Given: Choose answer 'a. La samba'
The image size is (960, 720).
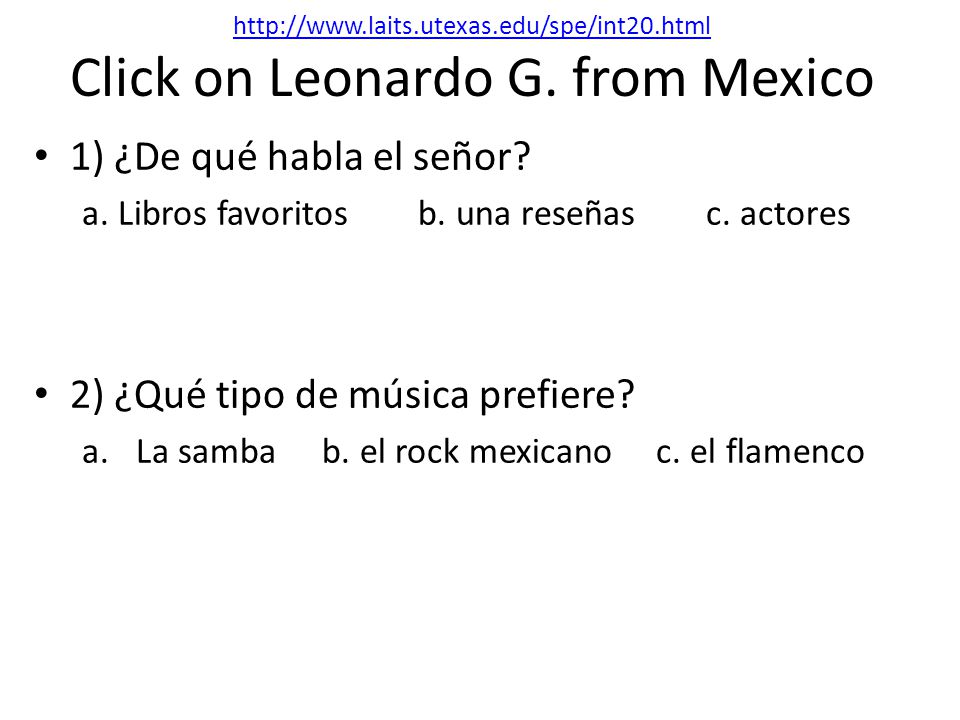Looking at the screenshot, I should tap(179, 452).
